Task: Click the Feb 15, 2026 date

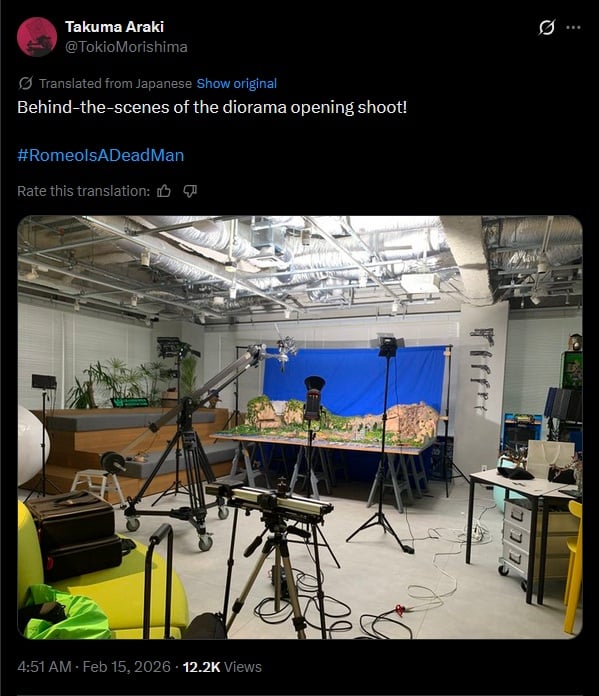Action: [x=127, y=667]
